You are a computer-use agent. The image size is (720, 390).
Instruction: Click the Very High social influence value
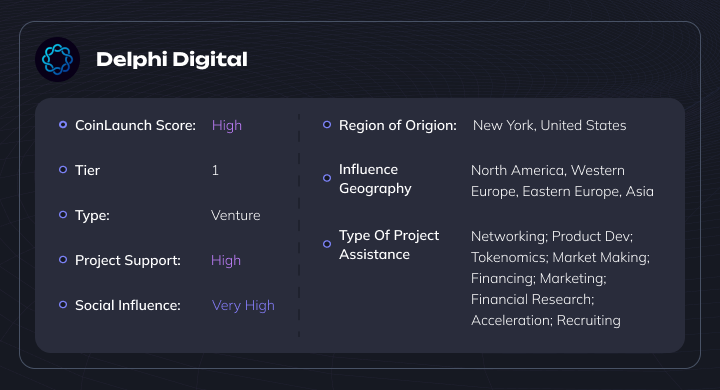click(x=243, y=305)
